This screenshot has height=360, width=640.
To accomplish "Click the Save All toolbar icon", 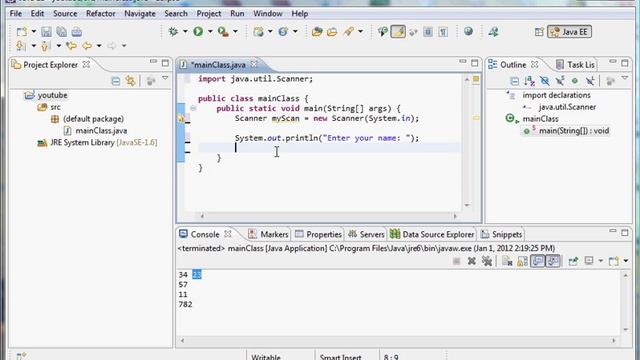I will tap(62, 31).
